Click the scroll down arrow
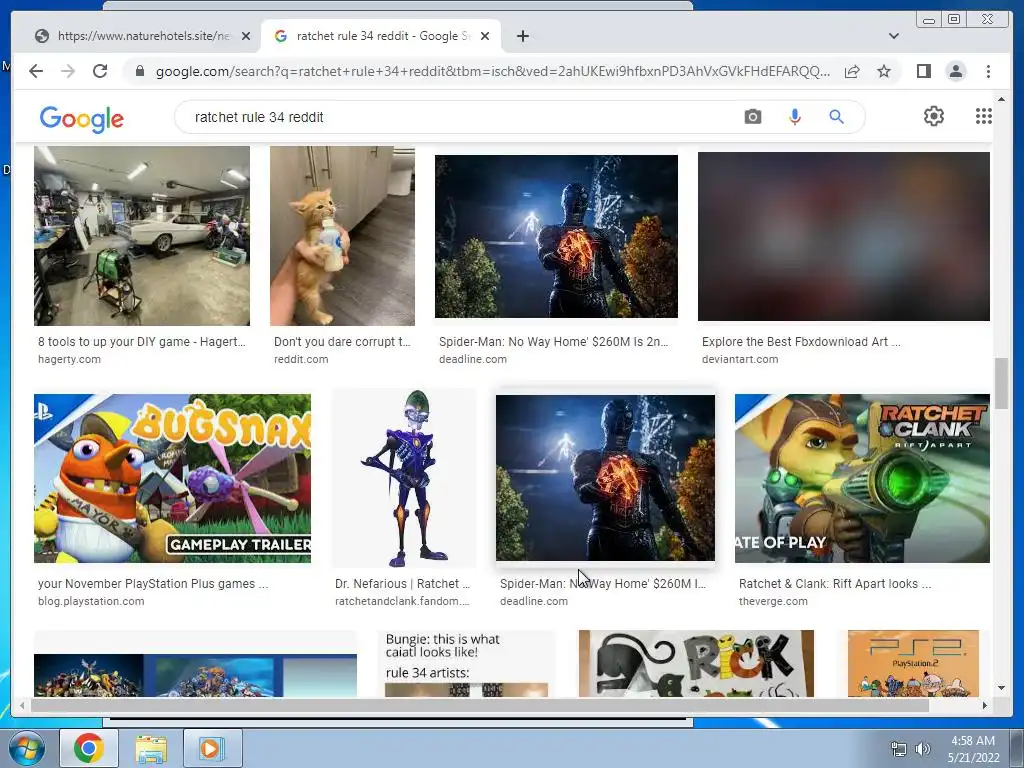The height and width of the screenshot is (768, 1024). [1001, 688]
